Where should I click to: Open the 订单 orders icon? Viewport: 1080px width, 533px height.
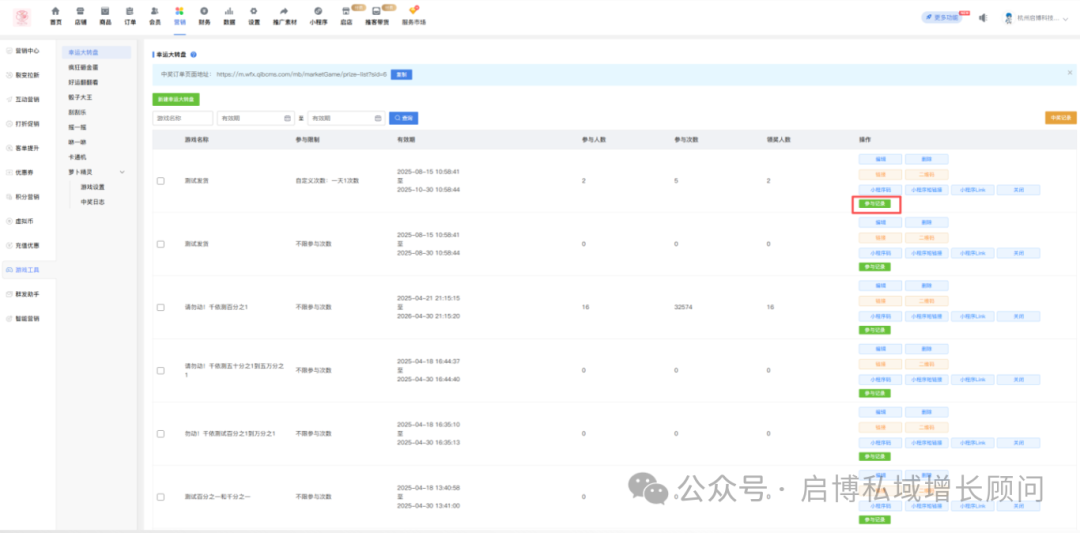[x=130, y=11]
